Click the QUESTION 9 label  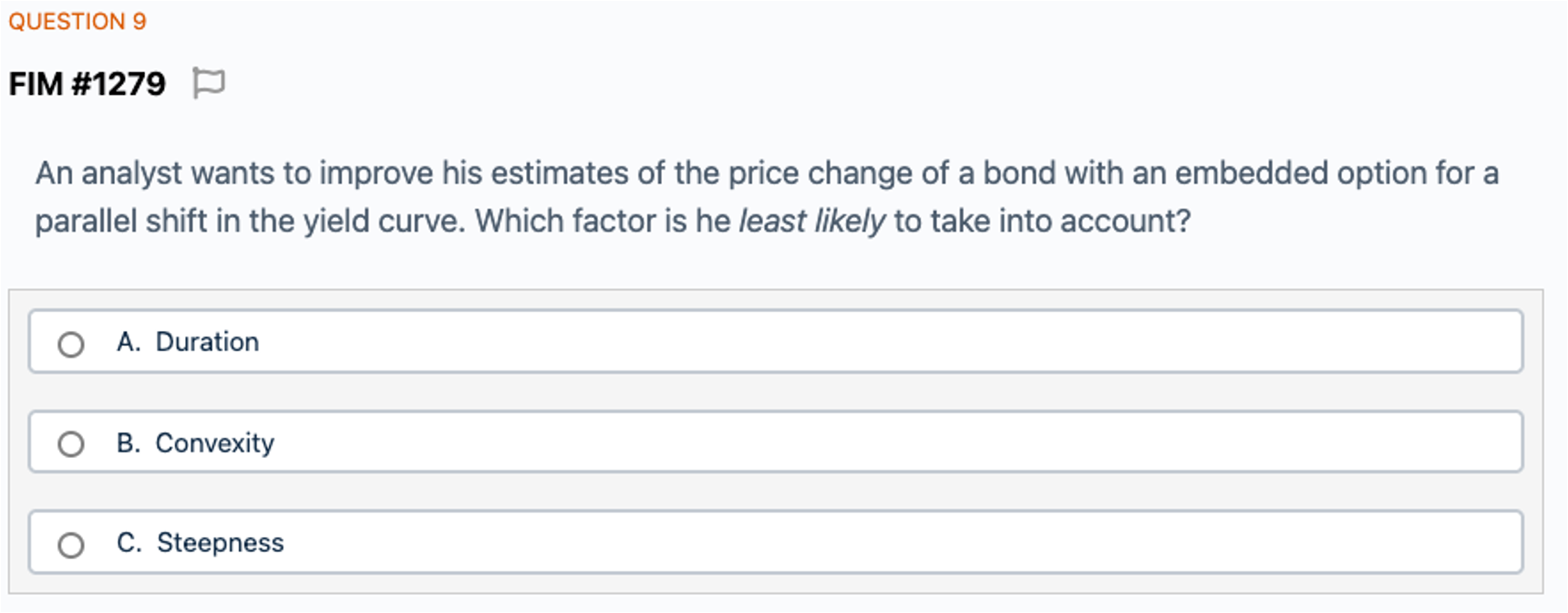point(77,21)
